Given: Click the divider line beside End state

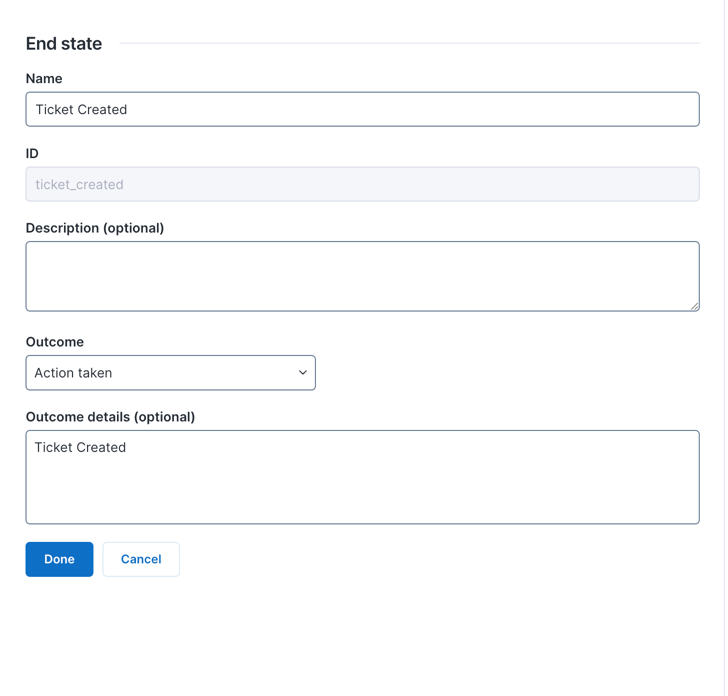Looking at the screenshot, I should [x=410, y=43].
